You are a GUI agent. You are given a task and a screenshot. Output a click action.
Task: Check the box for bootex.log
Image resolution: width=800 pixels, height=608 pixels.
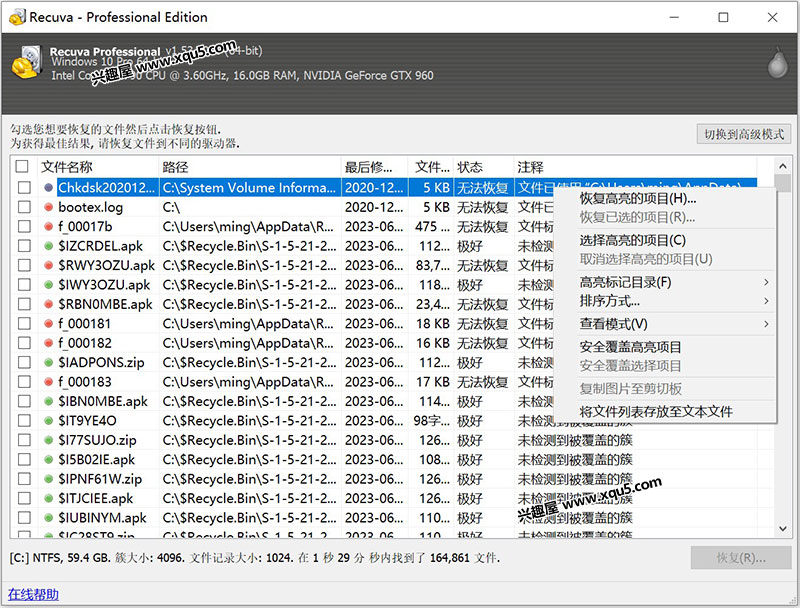[x=24, y=207]
